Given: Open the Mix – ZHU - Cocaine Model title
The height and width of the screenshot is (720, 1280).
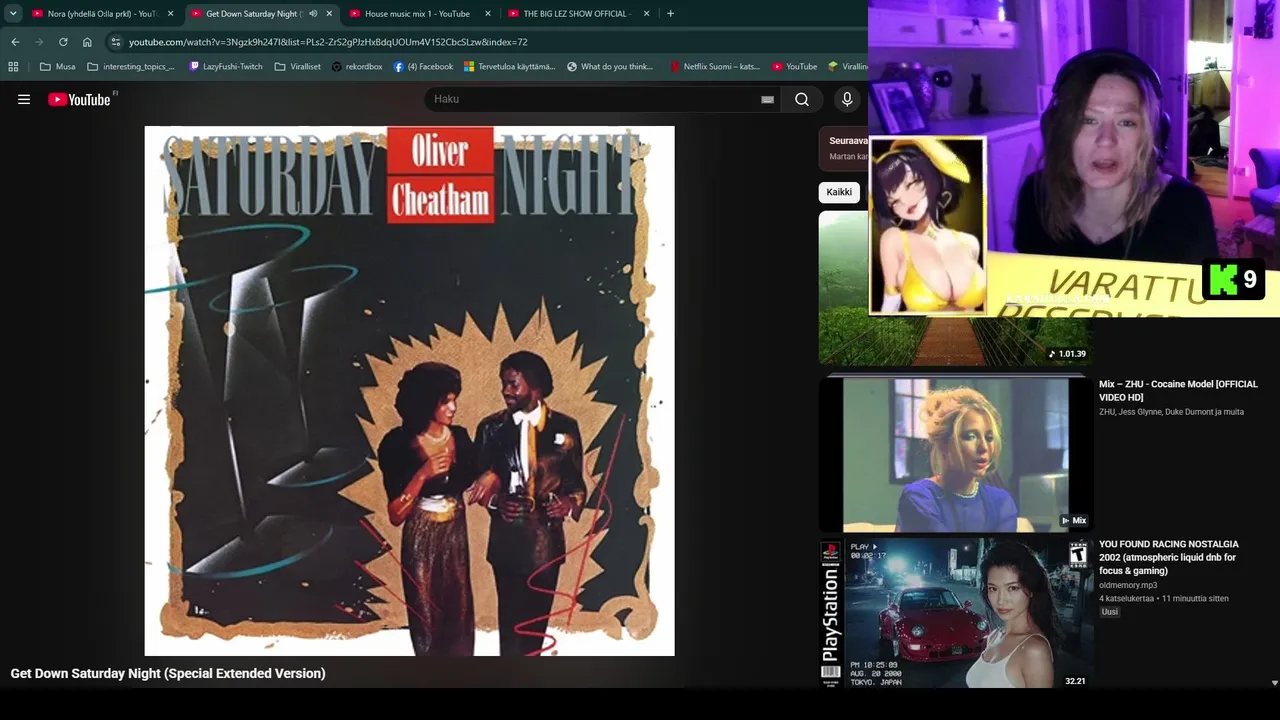Looking at the screenshot, I should (1178, 391).
